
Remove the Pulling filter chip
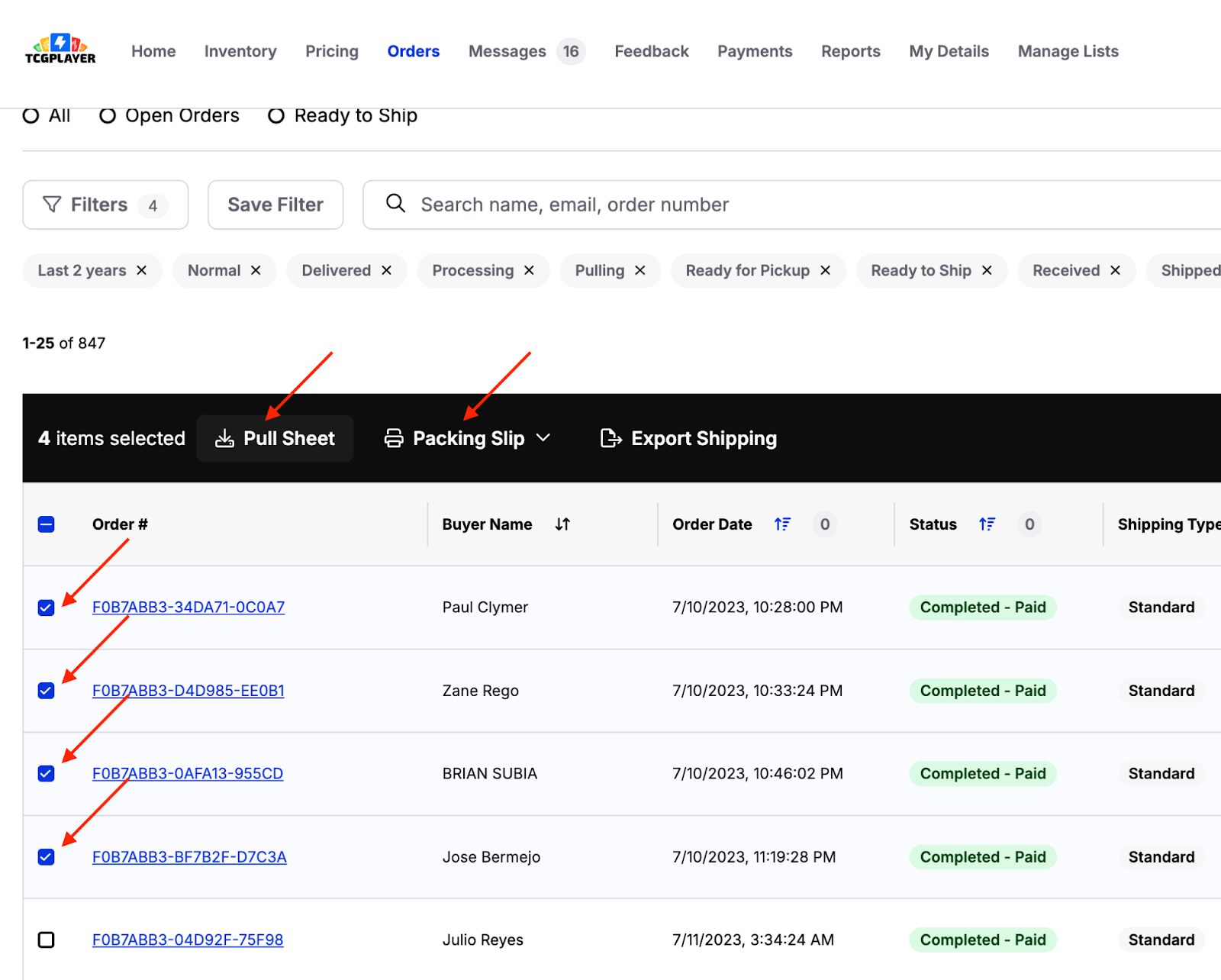(x=639, y=270)
